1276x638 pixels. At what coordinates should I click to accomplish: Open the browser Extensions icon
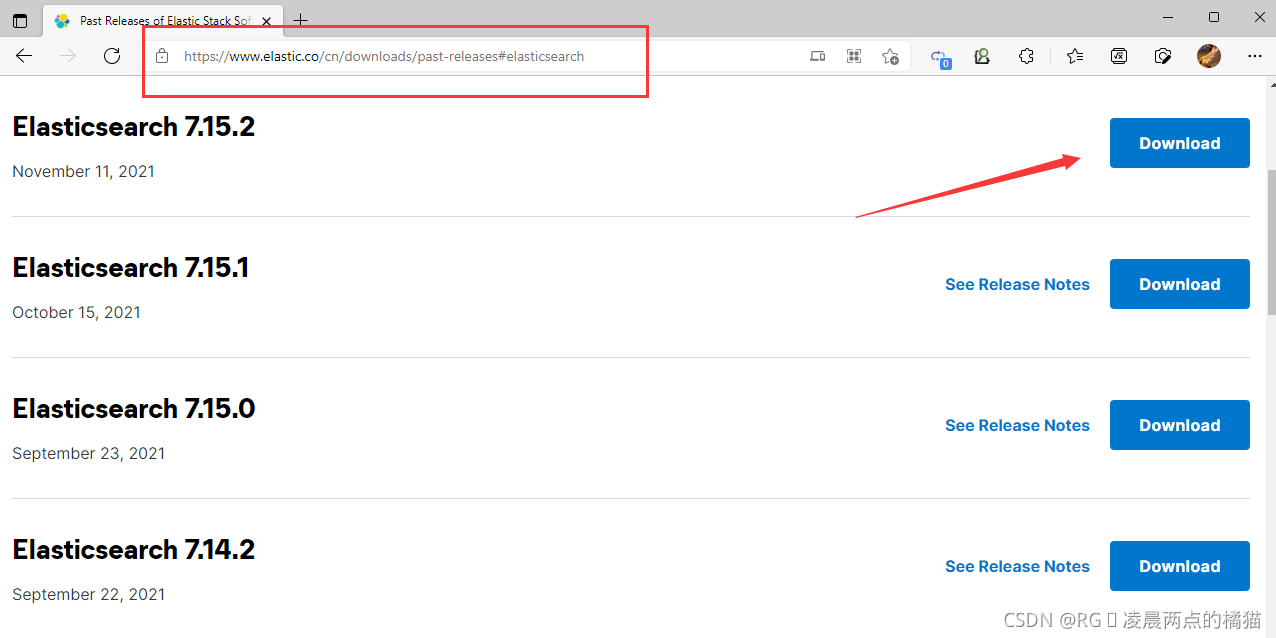coord(1026,56)
